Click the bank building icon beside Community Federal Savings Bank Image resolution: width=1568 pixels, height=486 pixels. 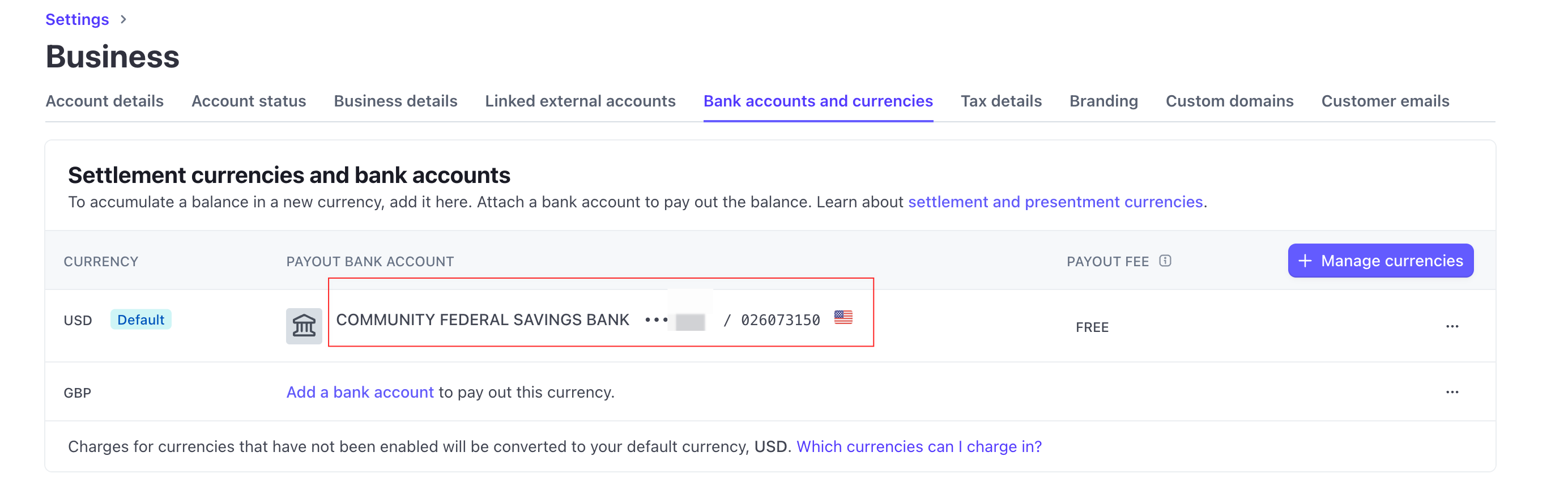coord(303,325)
